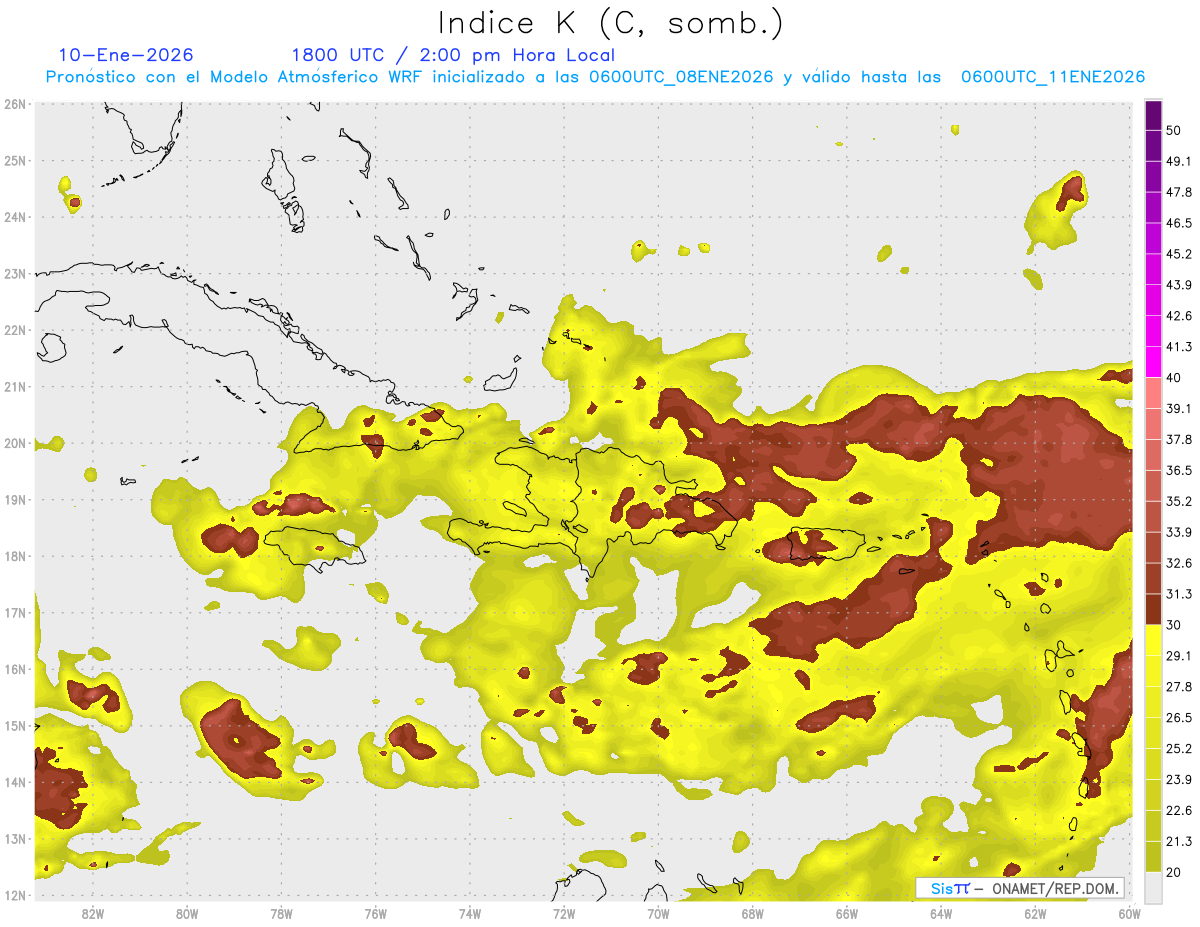Click the "76W" longitude label
This screenshot has width=1200, height=927.
coord(375,913)
